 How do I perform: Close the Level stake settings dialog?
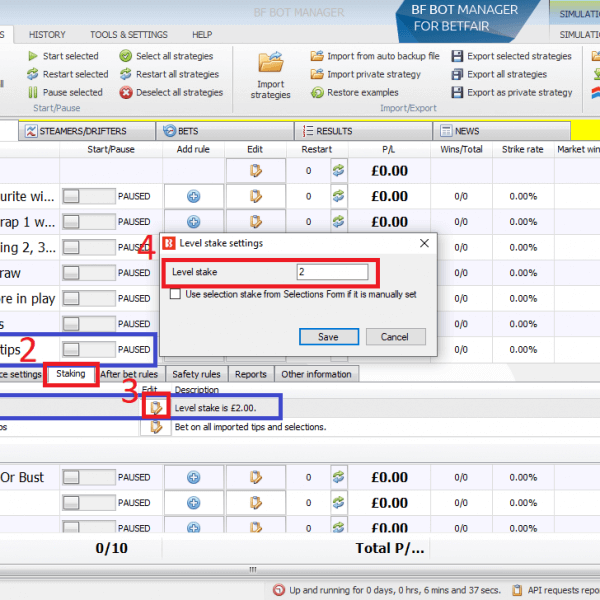click(424, 243)
